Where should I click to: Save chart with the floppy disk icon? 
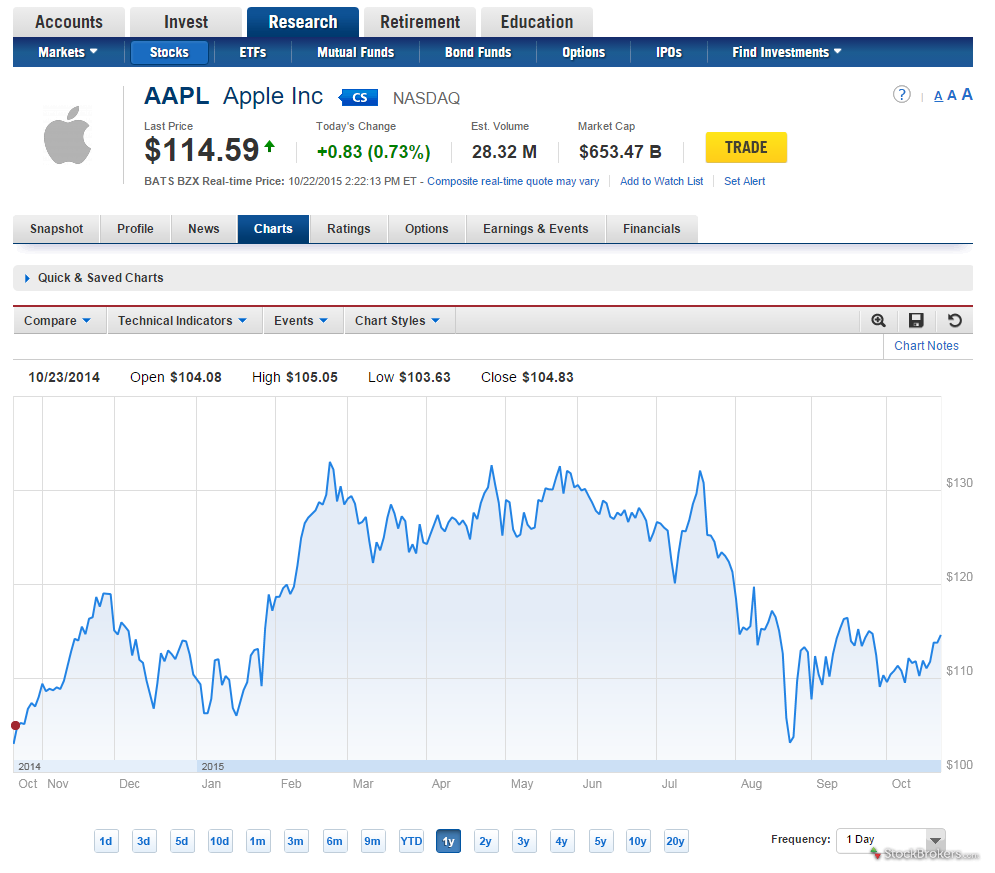tap(916, 320)
